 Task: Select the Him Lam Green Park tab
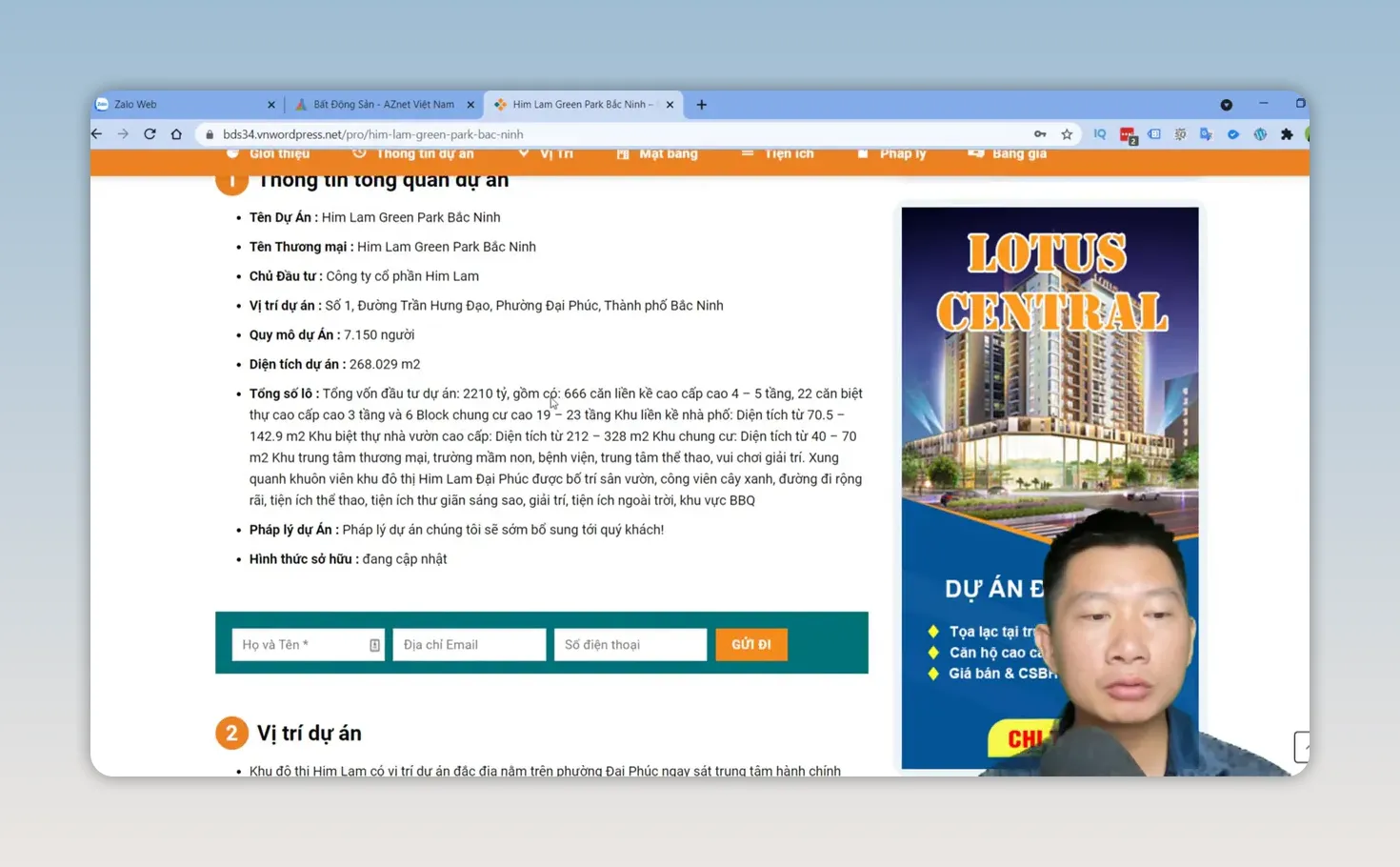(x=583, y=105)
